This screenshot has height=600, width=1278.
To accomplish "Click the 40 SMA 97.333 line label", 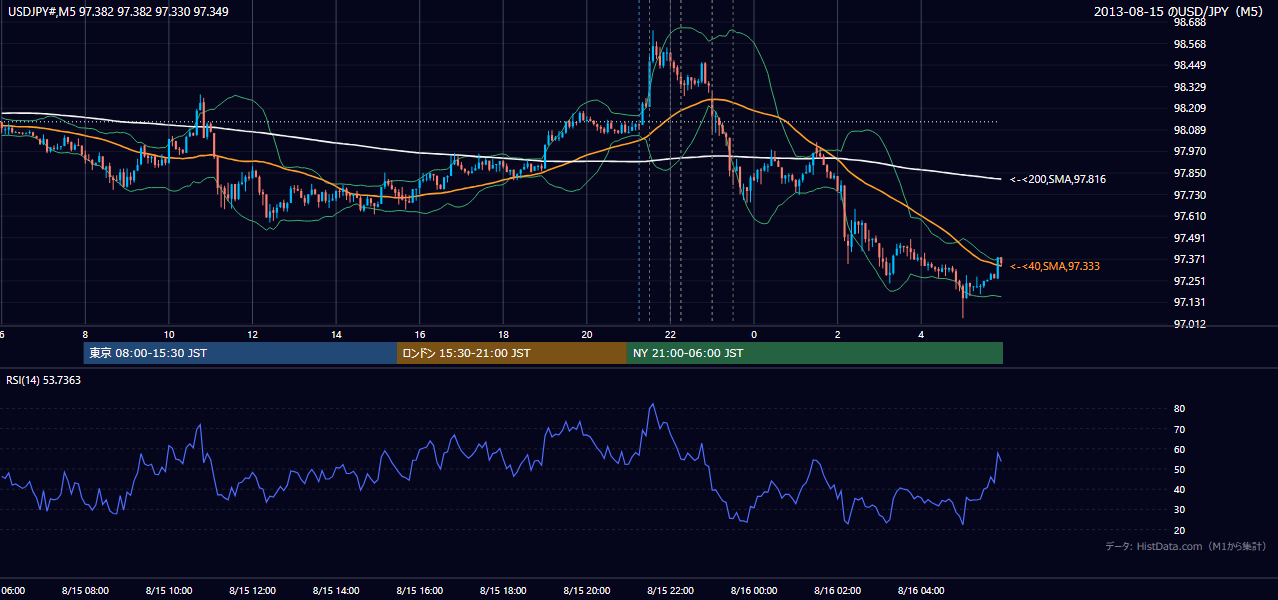I will (x=1054, y=266).
